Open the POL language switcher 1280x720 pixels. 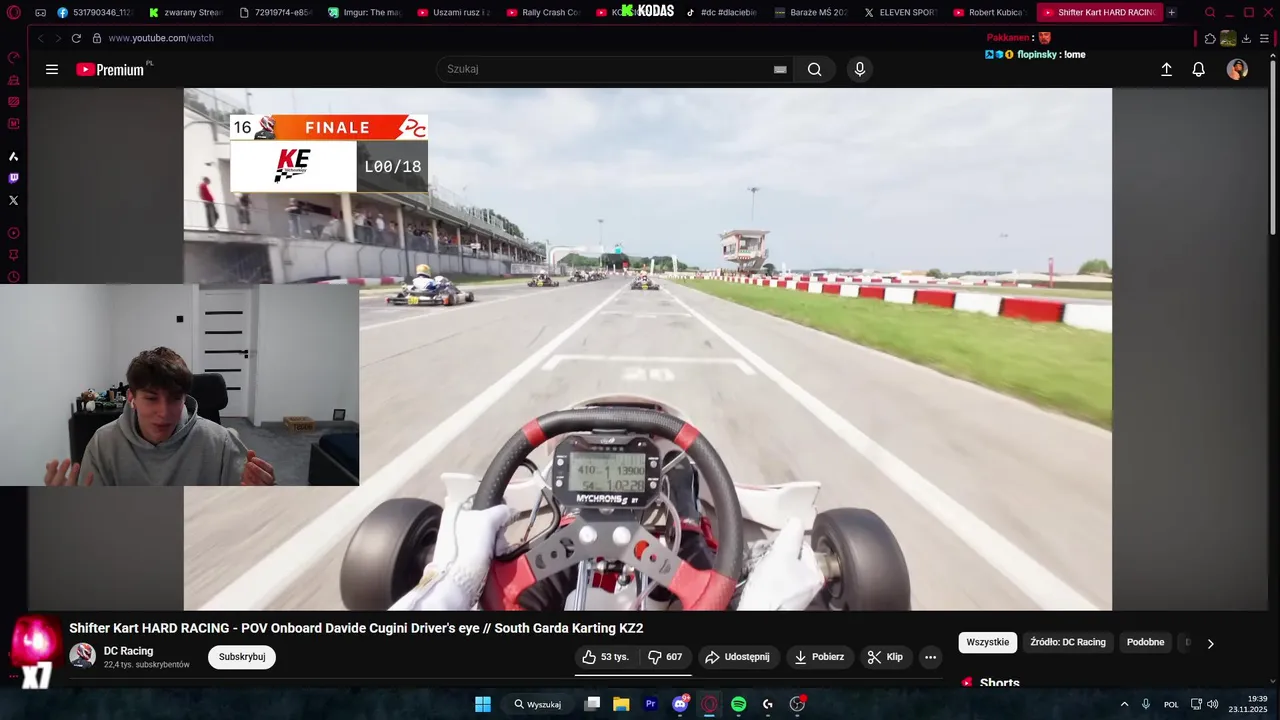pyautogui.click(x=1171, y=704)
